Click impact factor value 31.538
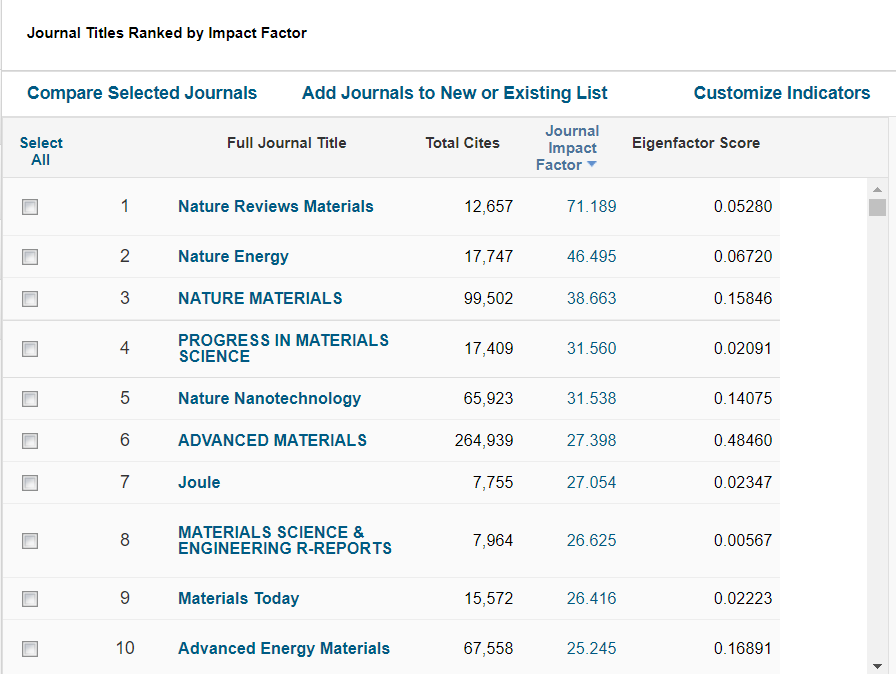Image resolution: width=896 pixels, height=674 pixels. coord(591,398)
